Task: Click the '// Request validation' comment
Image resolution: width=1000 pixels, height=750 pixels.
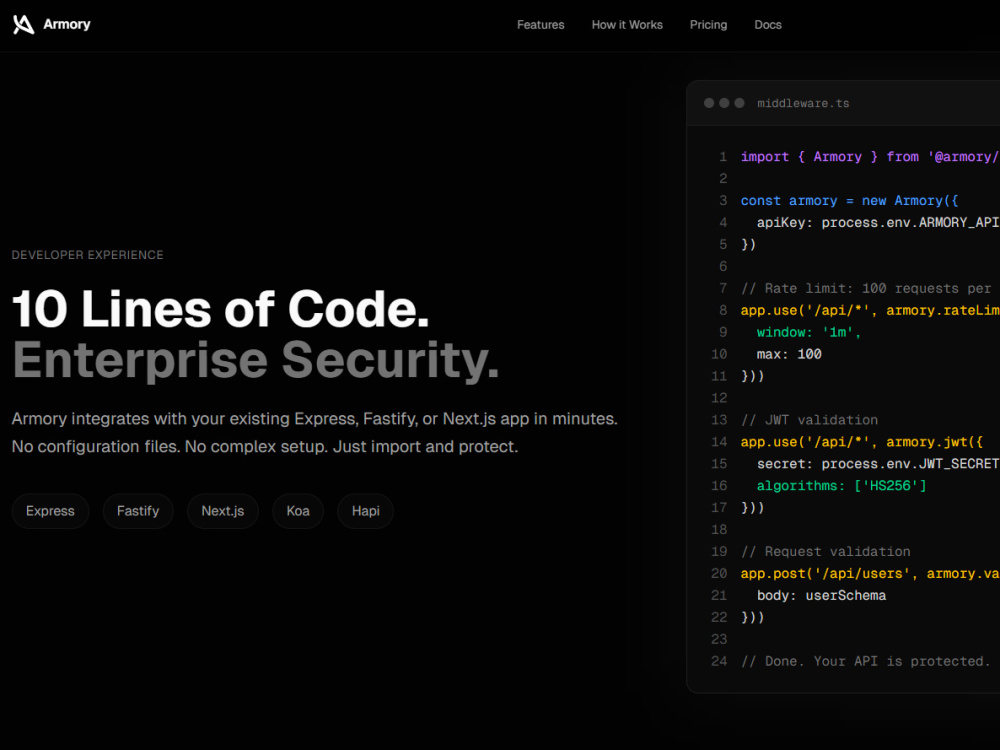Action: coord(826,552)
